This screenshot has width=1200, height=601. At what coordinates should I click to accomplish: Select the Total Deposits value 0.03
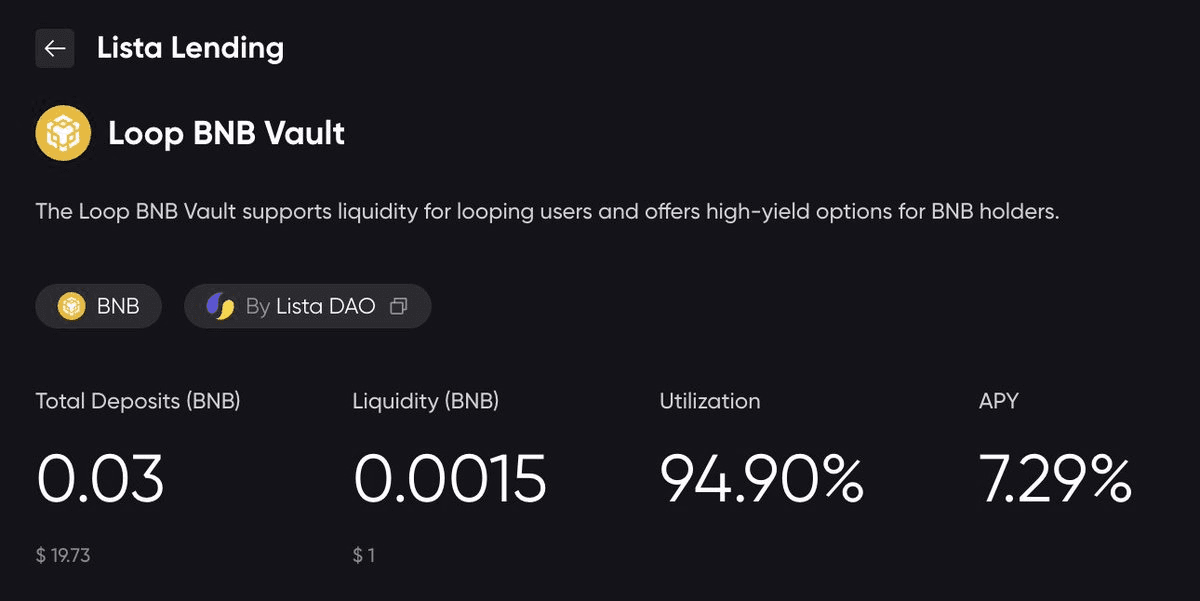[x=99, y=478]
